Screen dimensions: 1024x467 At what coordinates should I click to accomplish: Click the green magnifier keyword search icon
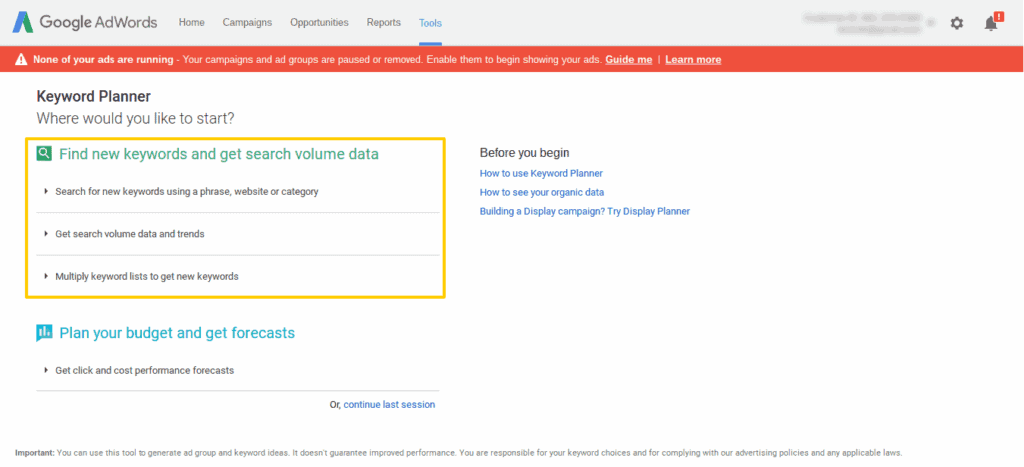pyautogui.click(x=44, y=154)
